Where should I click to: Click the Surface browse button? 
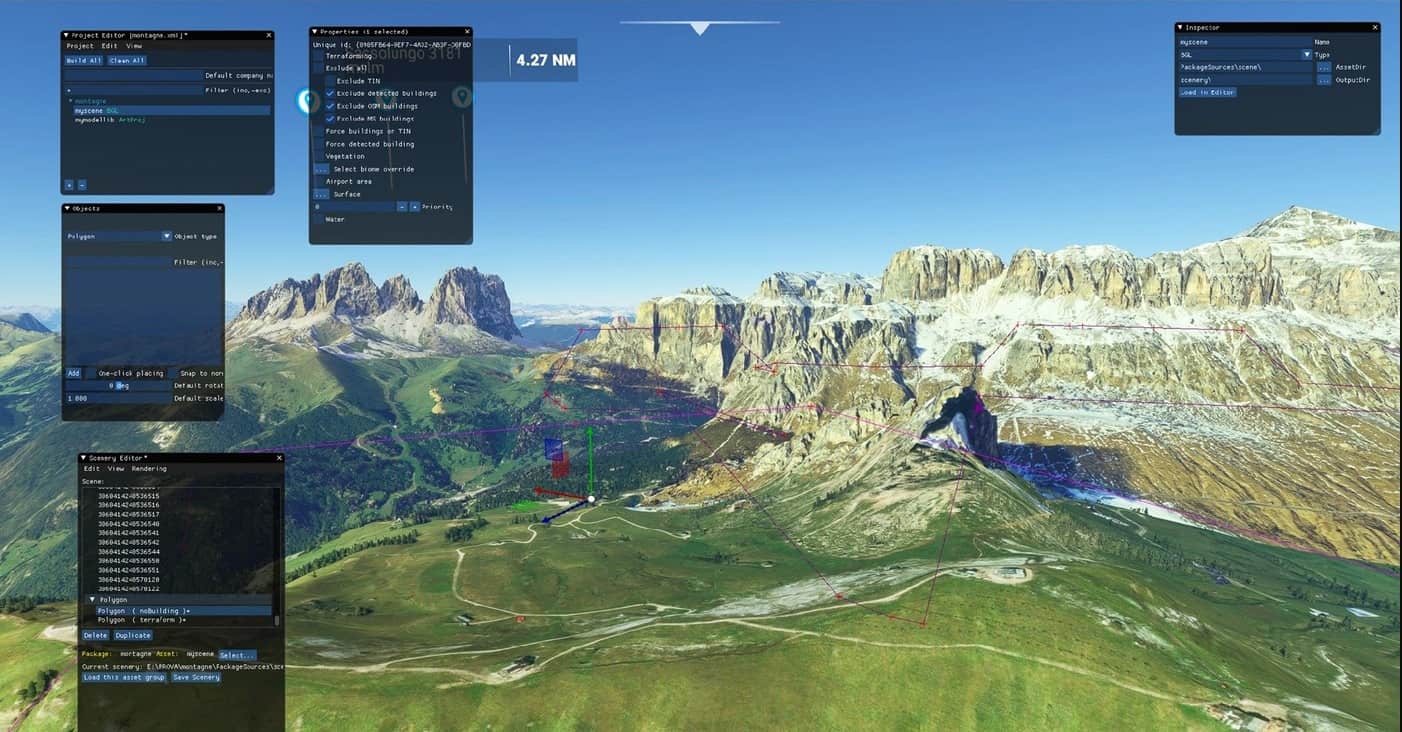(320, 194)
